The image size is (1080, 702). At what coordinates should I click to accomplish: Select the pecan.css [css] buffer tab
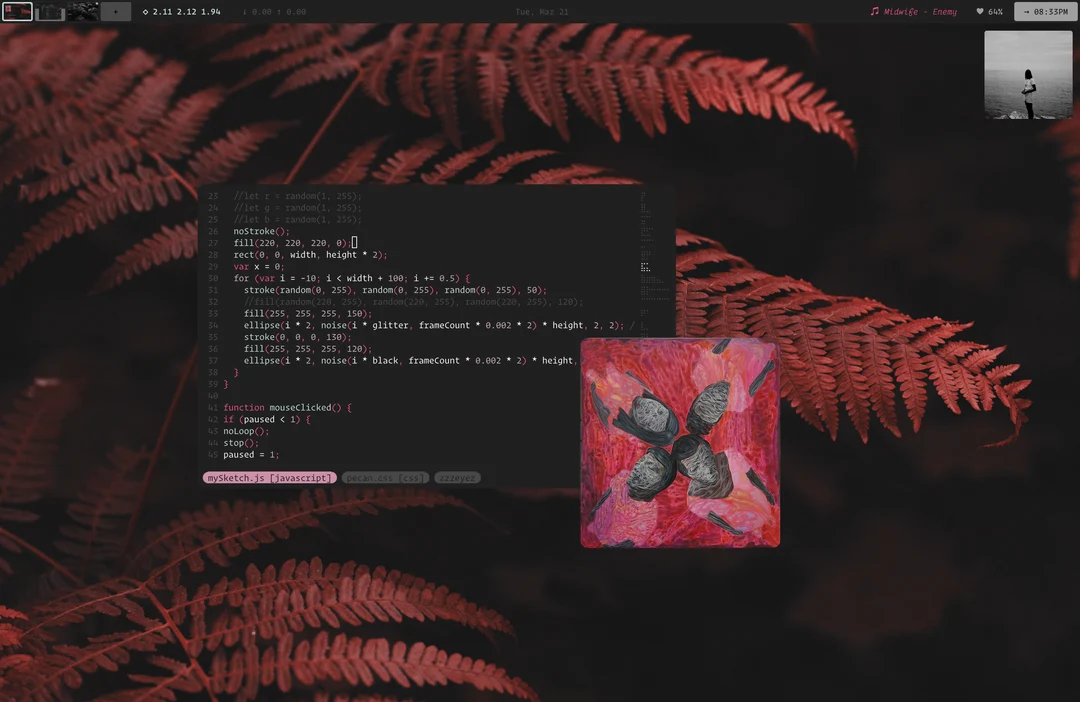385,478
